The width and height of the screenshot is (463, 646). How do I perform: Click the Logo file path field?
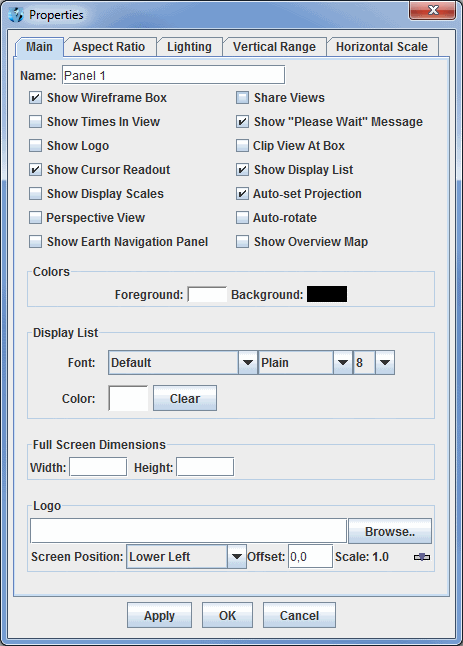pyautogui.click(x=189, y=531)
